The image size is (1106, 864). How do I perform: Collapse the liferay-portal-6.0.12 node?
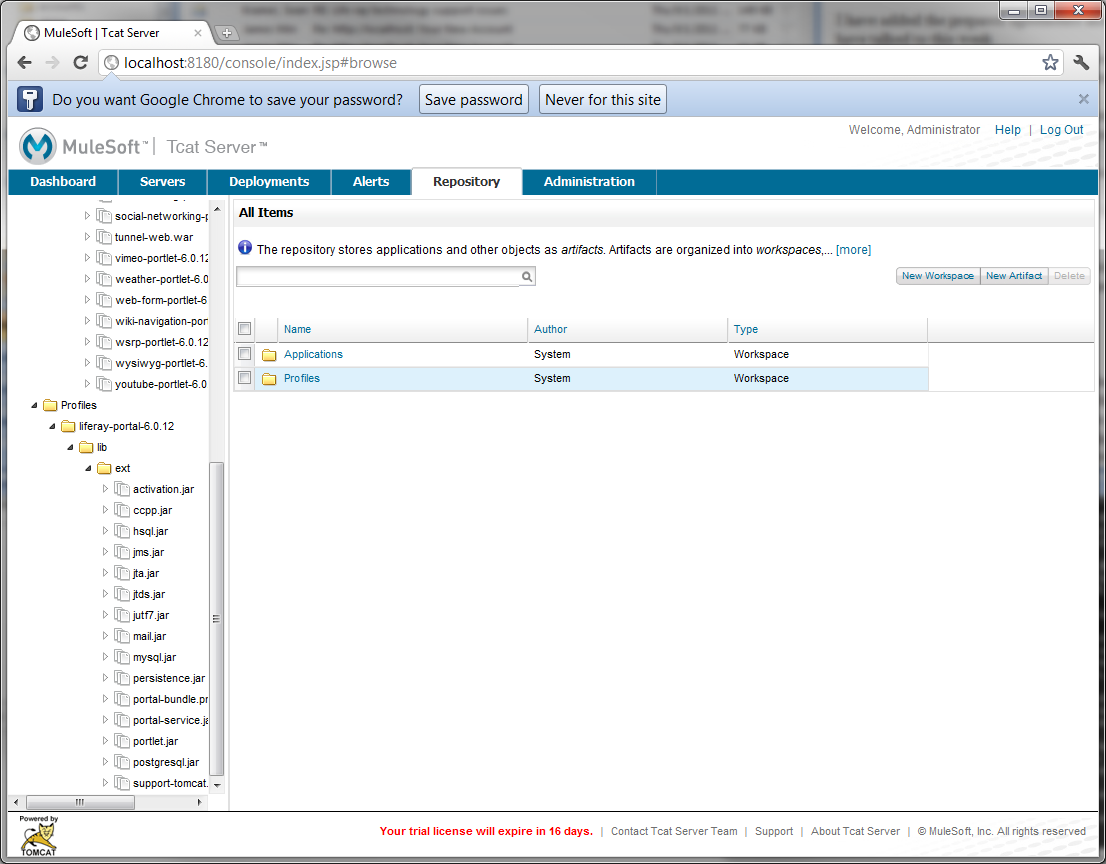[52, 426]
